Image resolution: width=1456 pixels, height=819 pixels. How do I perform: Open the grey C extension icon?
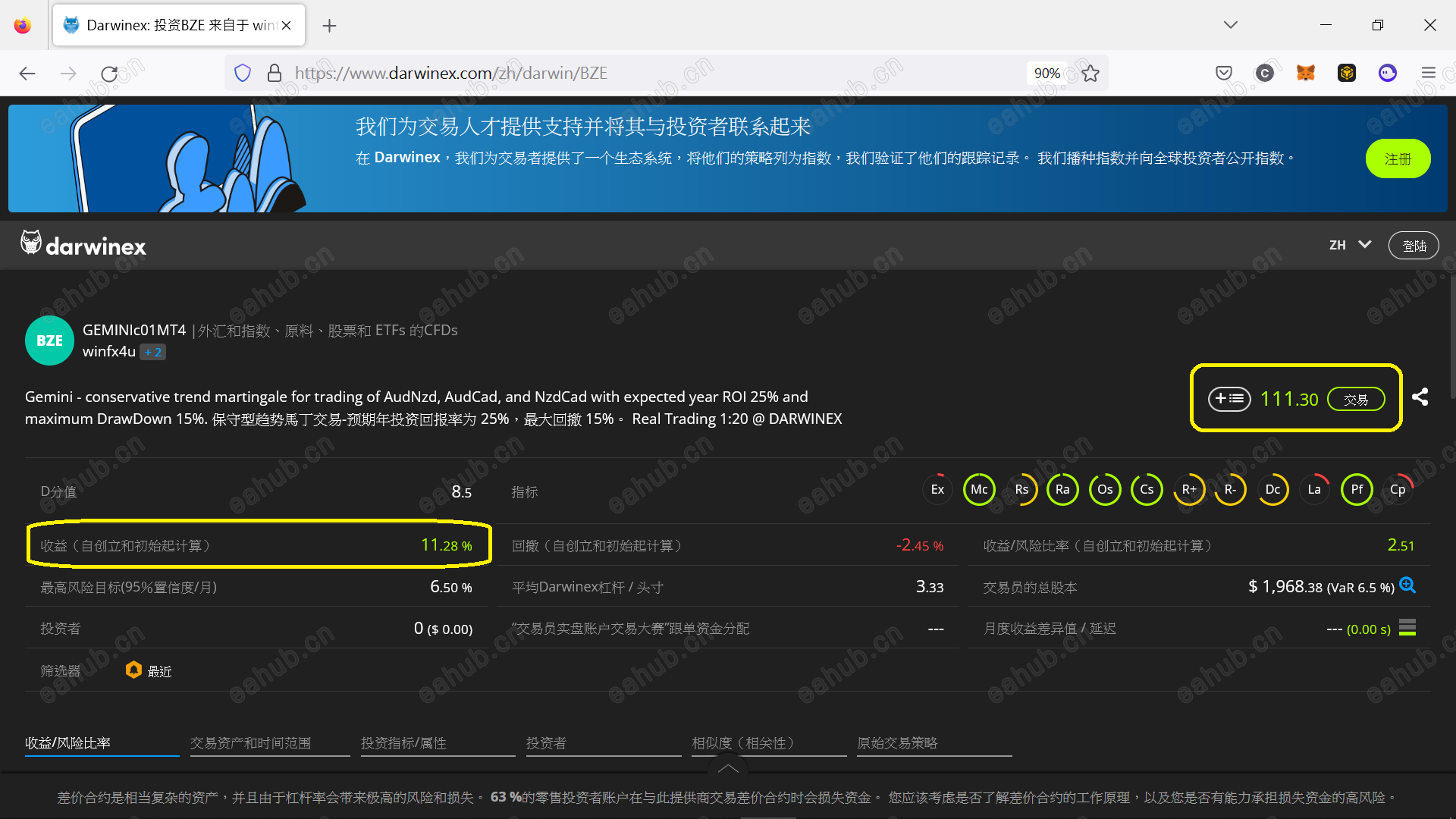[1265, 73]
